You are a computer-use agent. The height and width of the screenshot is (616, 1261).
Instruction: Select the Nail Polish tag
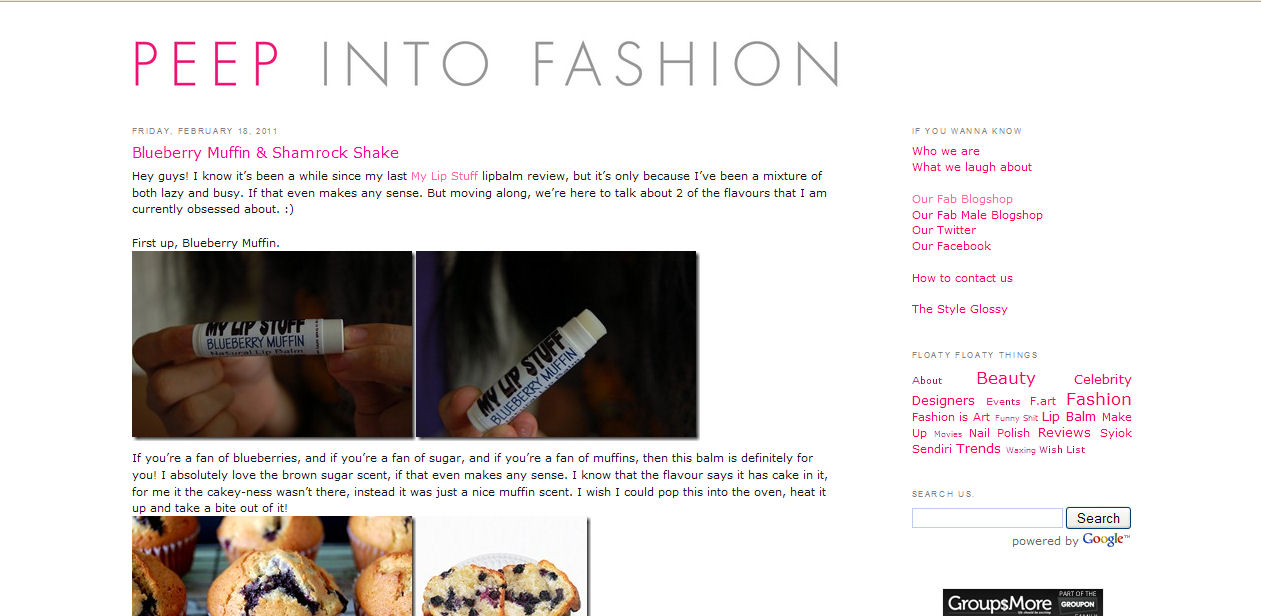999,433
